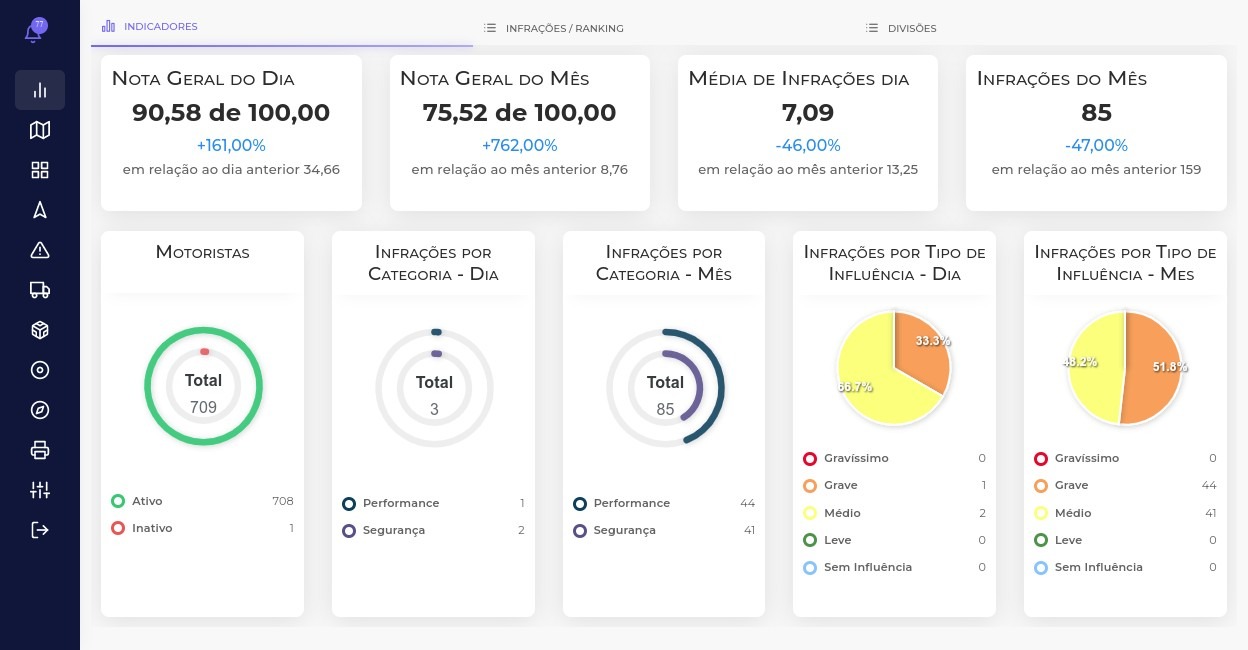
Task: Click Gravíssimo legend swatch in Tipo de Influência - Mes
Action: coord(1041,458)
